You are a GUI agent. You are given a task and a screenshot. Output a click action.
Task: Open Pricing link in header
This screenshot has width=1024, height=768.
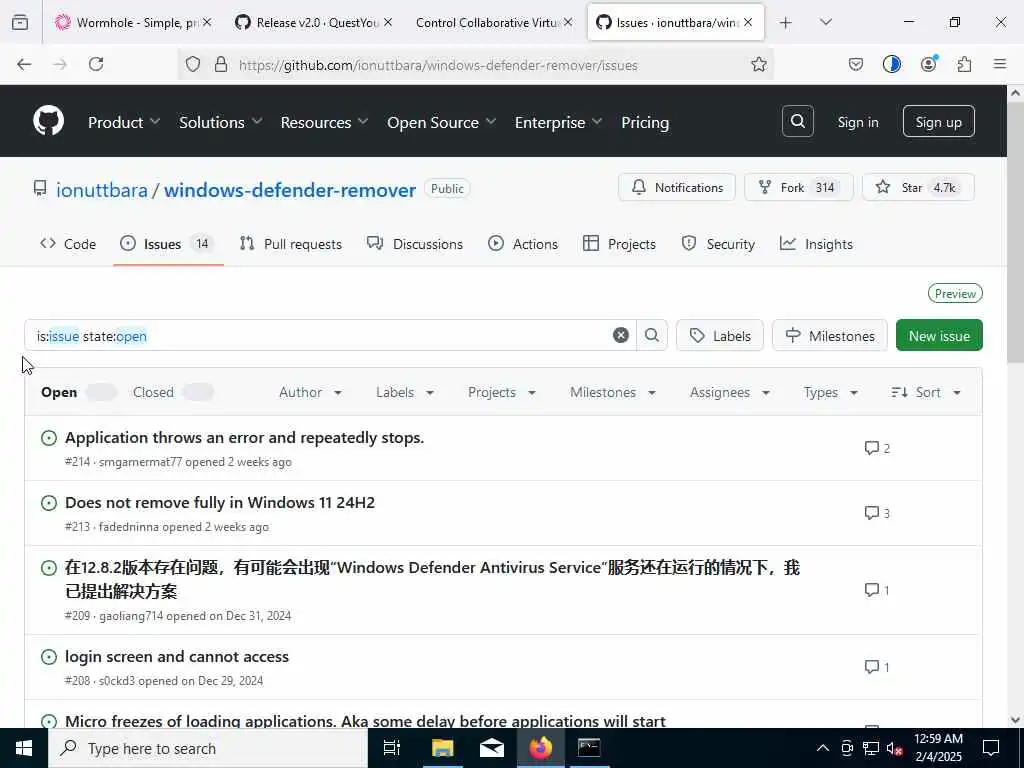[645, 122]
